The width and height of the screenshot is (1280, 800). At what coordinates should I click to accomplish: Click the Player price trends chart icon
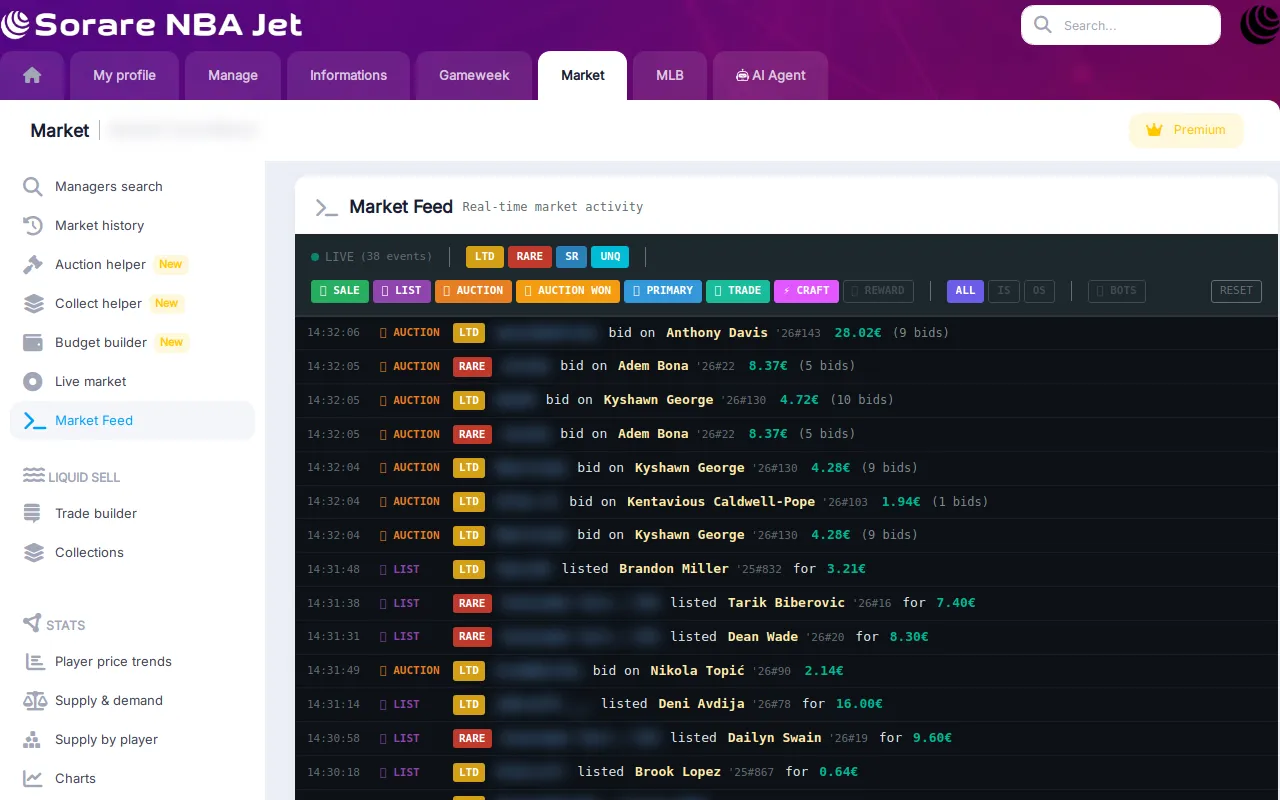click(x=33, y=662)
